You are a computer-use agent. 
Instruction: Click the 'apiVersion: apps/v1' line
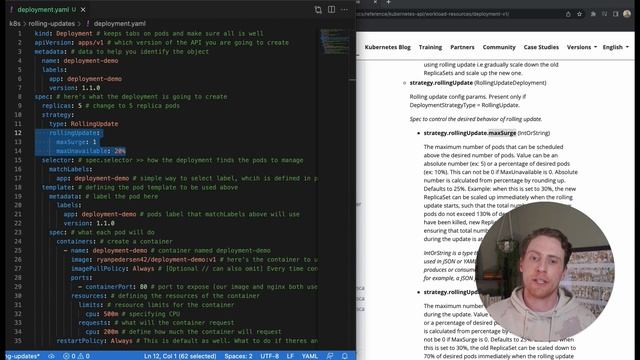tap(69, 42)
